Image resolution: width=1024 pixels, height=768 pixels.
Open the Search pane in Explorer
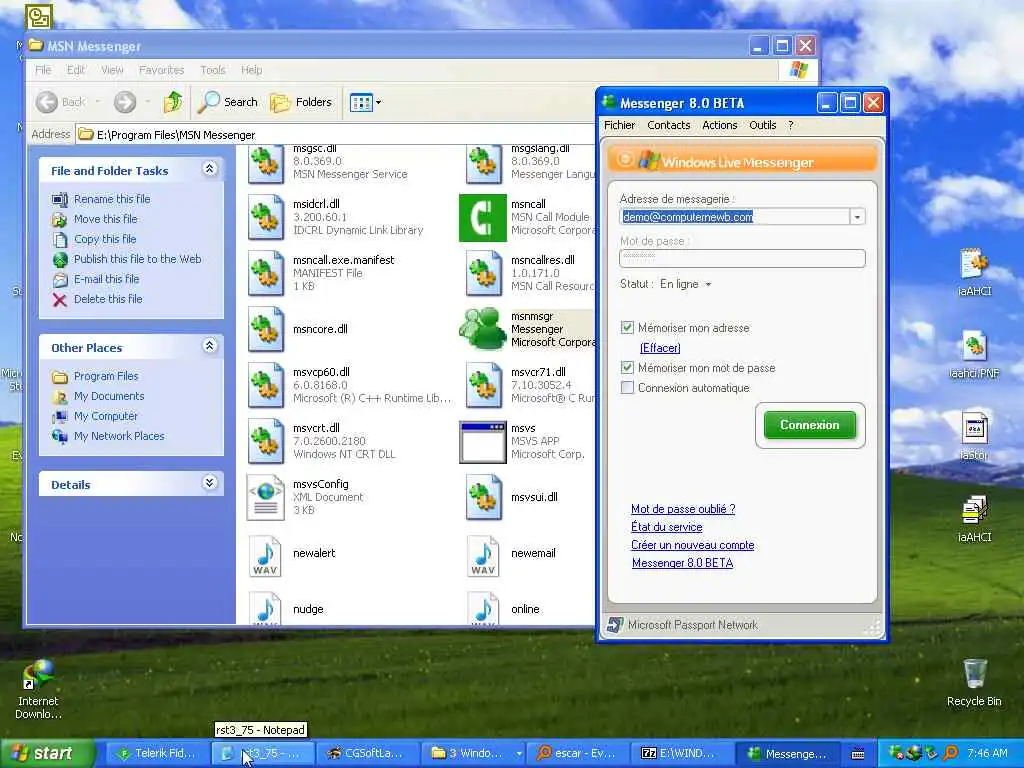pyautogui.click(x=228, y=102)
